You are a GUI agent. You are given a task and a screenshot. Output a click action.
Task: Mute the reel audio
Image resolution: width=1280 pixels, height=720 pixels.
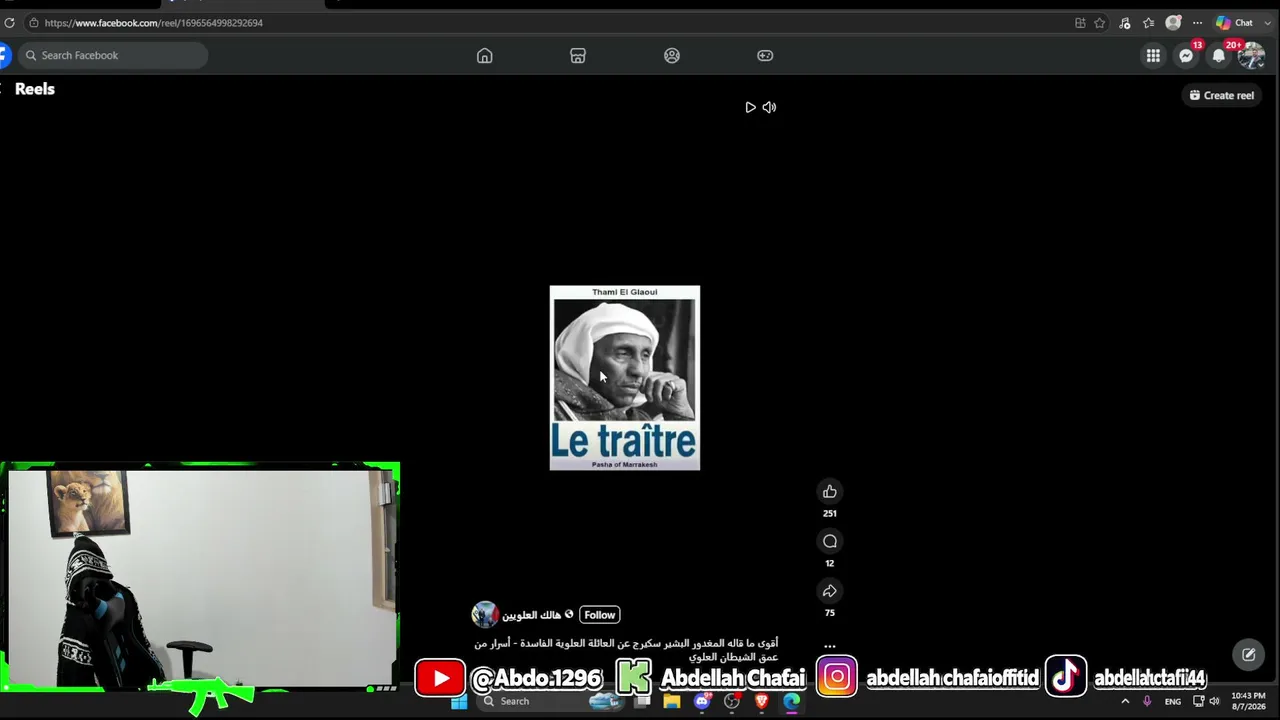(x=769, y=107)
